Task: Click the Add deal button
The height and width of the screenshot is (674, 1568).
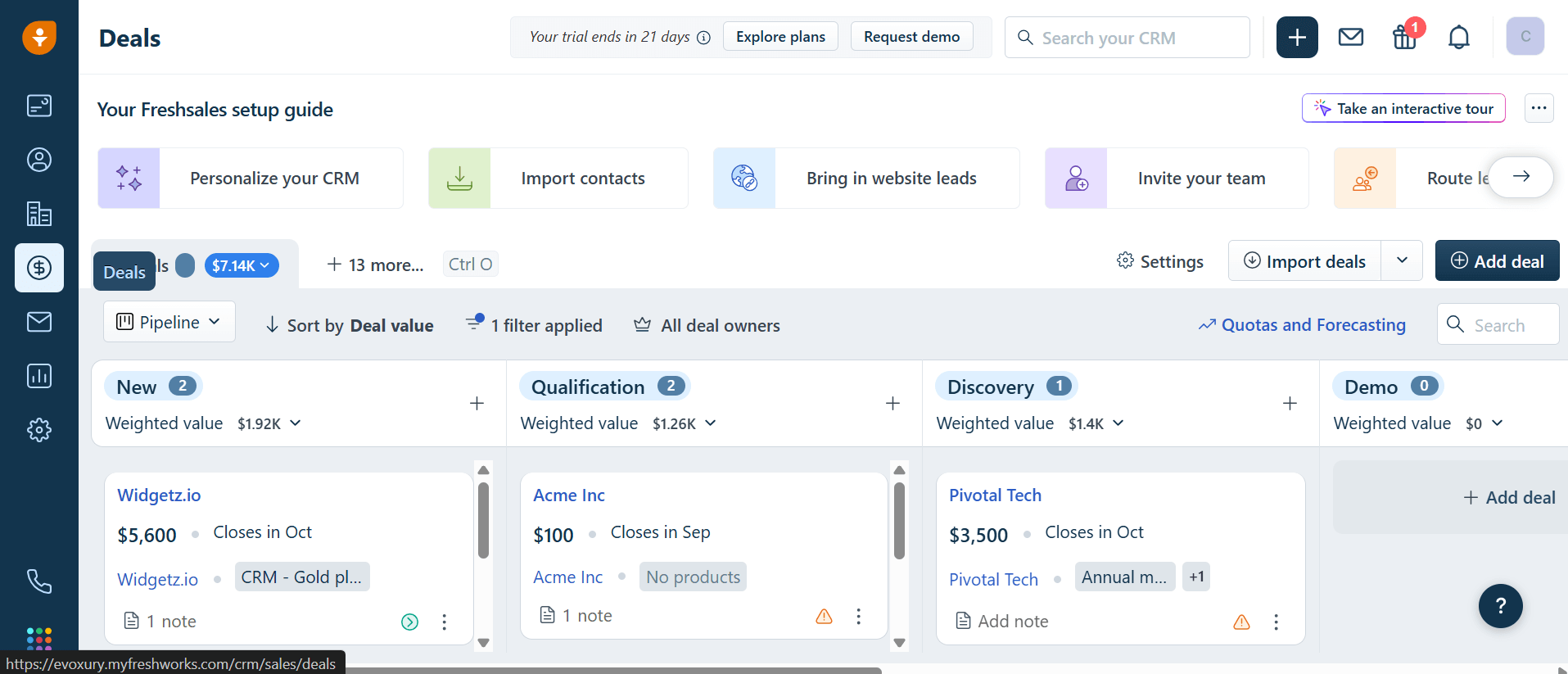Action: [1497, 260]
